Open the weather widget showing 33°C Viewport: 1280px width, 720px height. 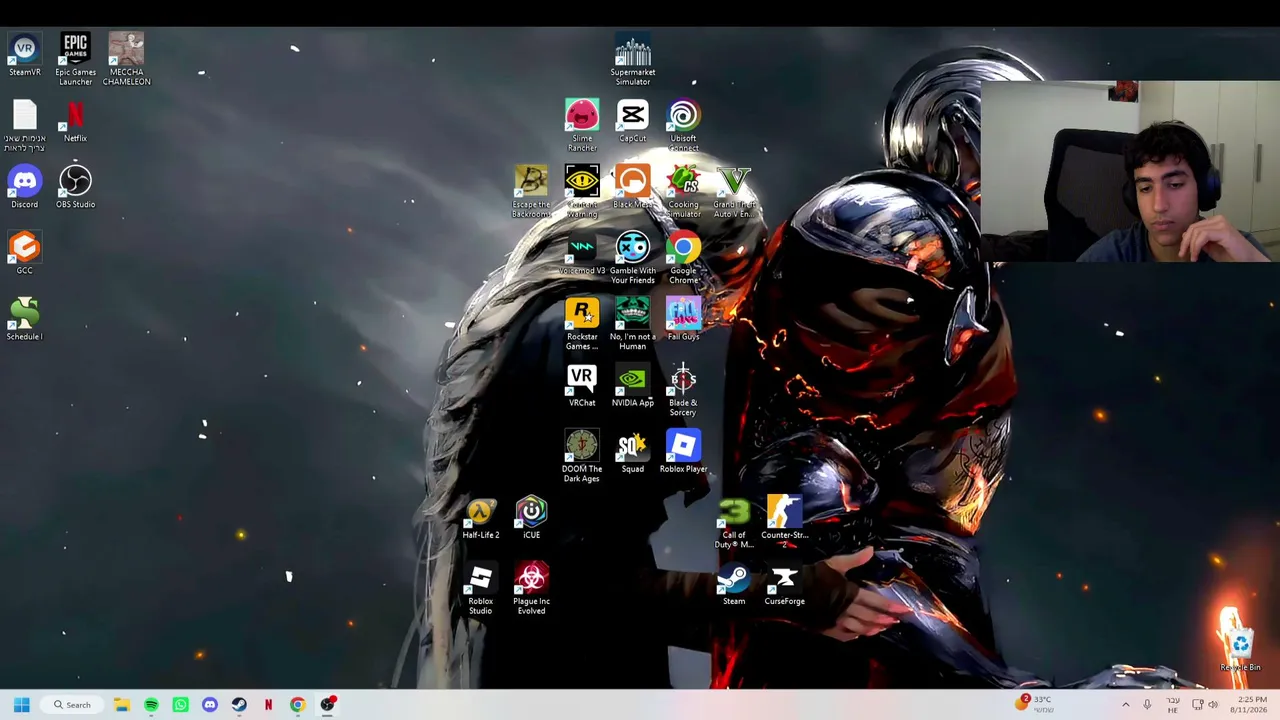1033,704
